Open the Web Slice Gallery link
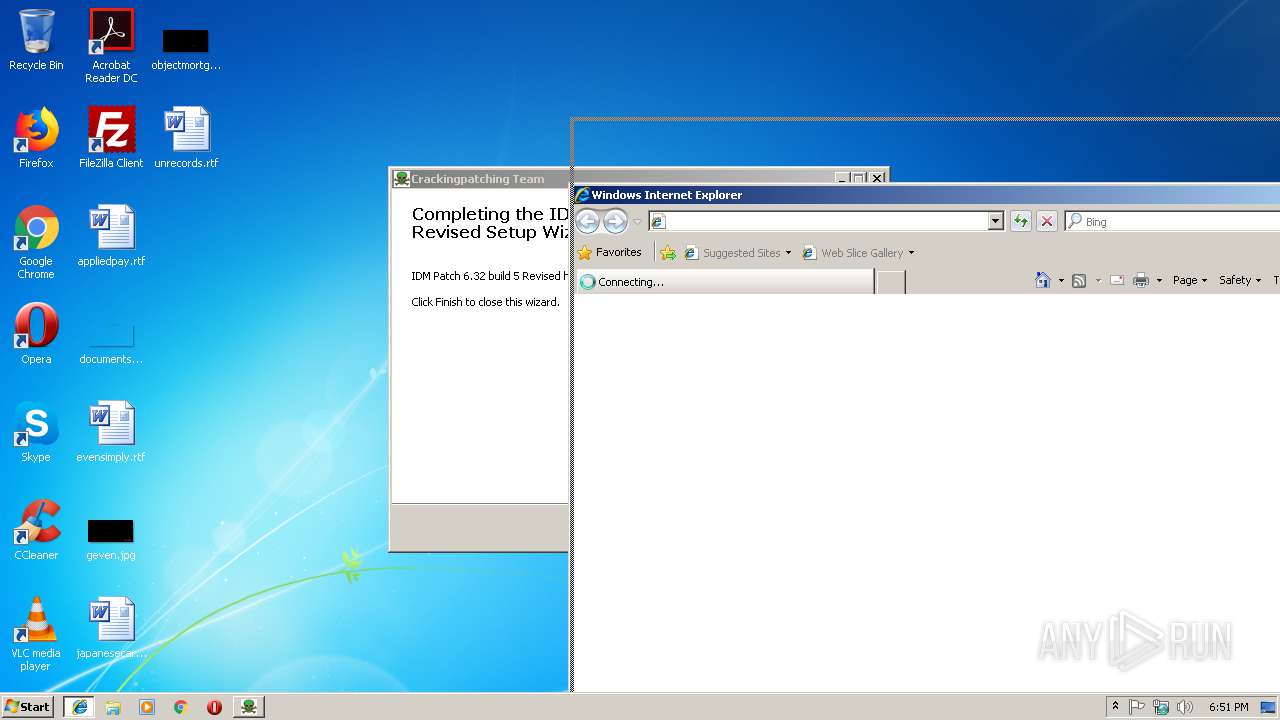Screen dimensions: 1280x720 pos(853,253)
